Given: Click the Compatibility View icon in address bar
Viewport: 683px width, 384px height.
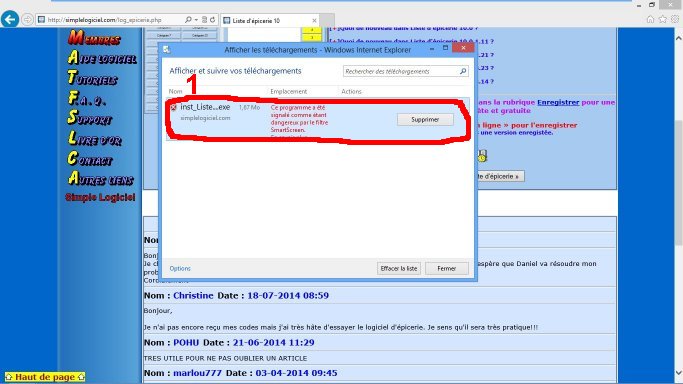Looking at the screenshot, I should pos(204,20).
